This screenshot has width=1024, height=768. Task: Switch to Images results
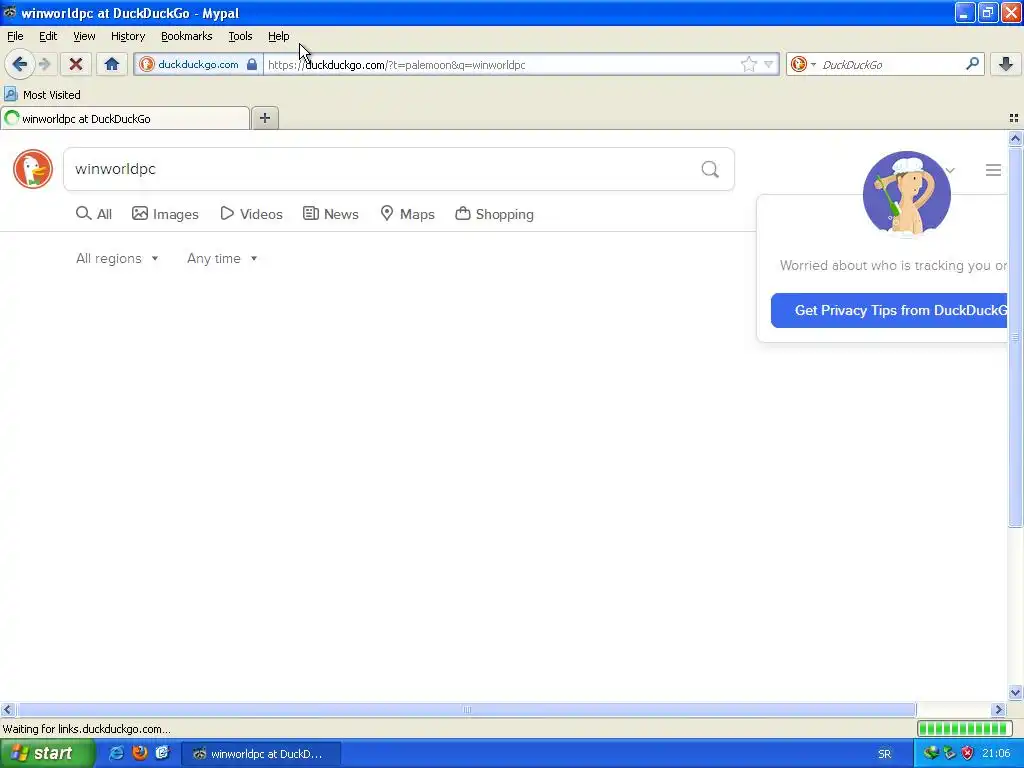point(165,214)
